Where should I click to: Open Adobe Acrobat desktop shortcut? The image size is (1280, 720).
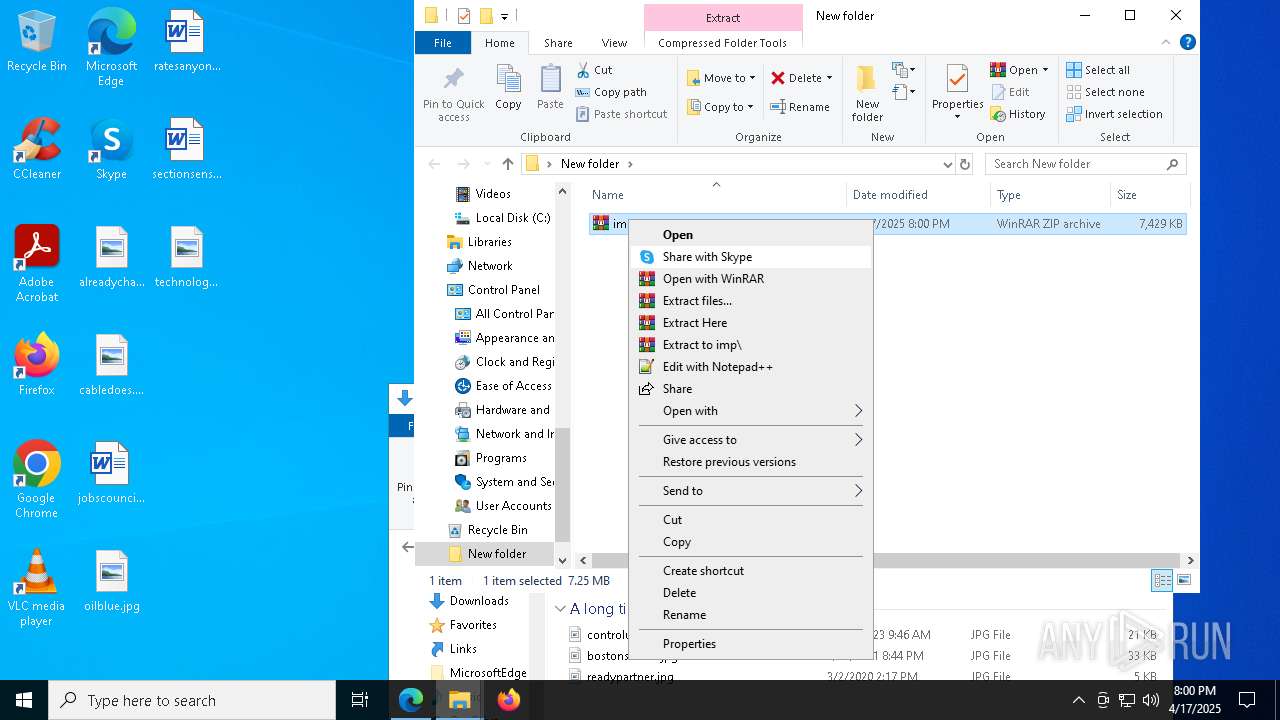tap(37, 263)
